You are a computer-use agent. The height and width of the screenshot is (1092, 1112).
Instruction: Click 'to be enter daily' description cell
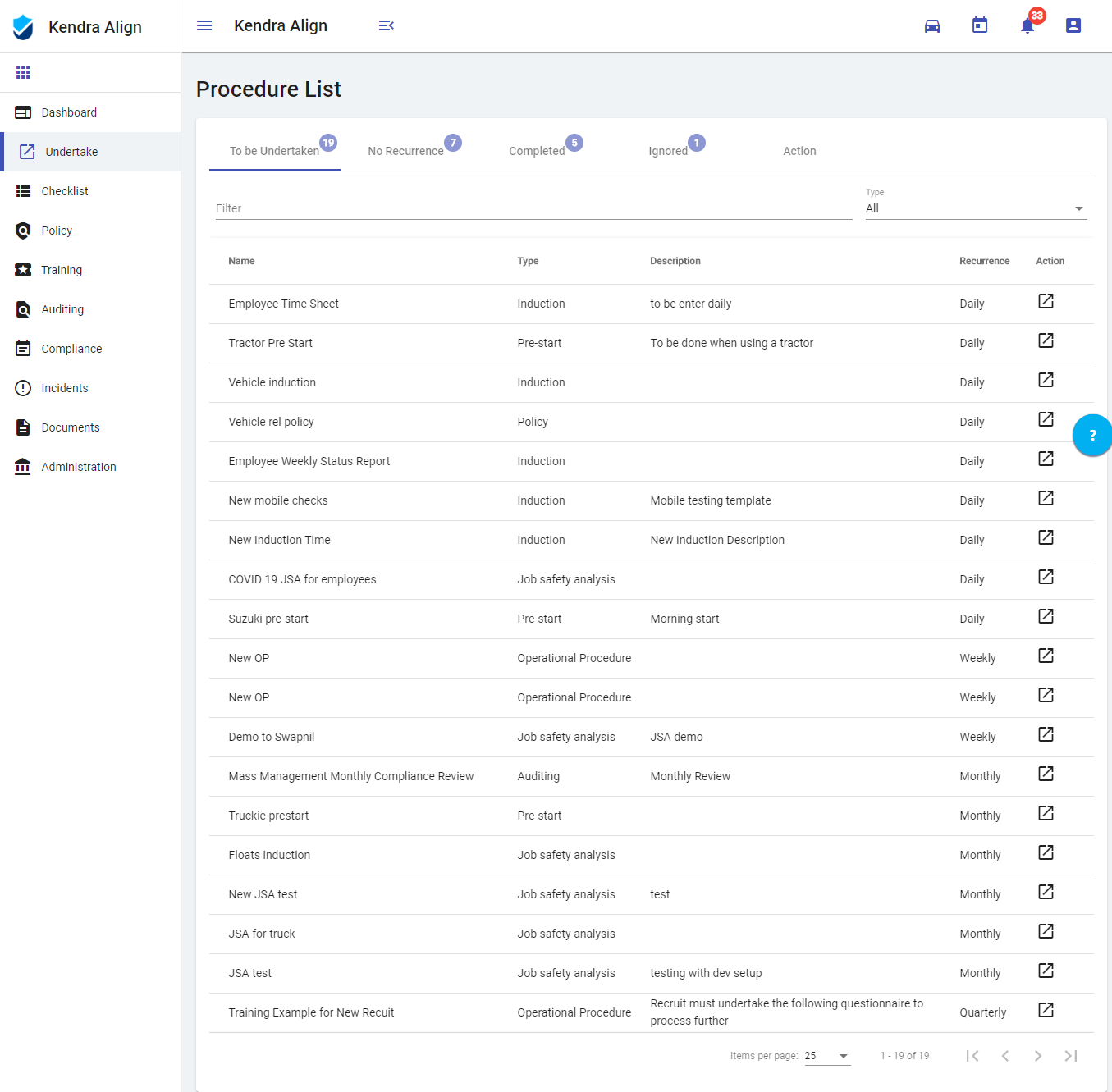(690, 304)
